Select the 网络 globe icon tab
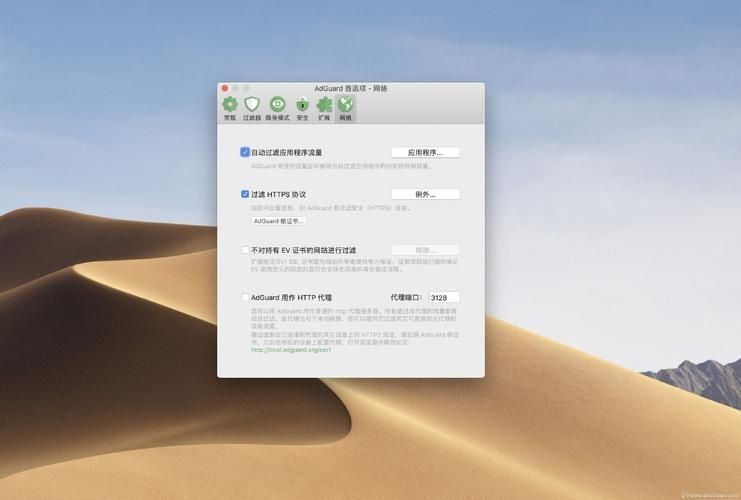Screen dimensions: 741x500 (345, 108)
